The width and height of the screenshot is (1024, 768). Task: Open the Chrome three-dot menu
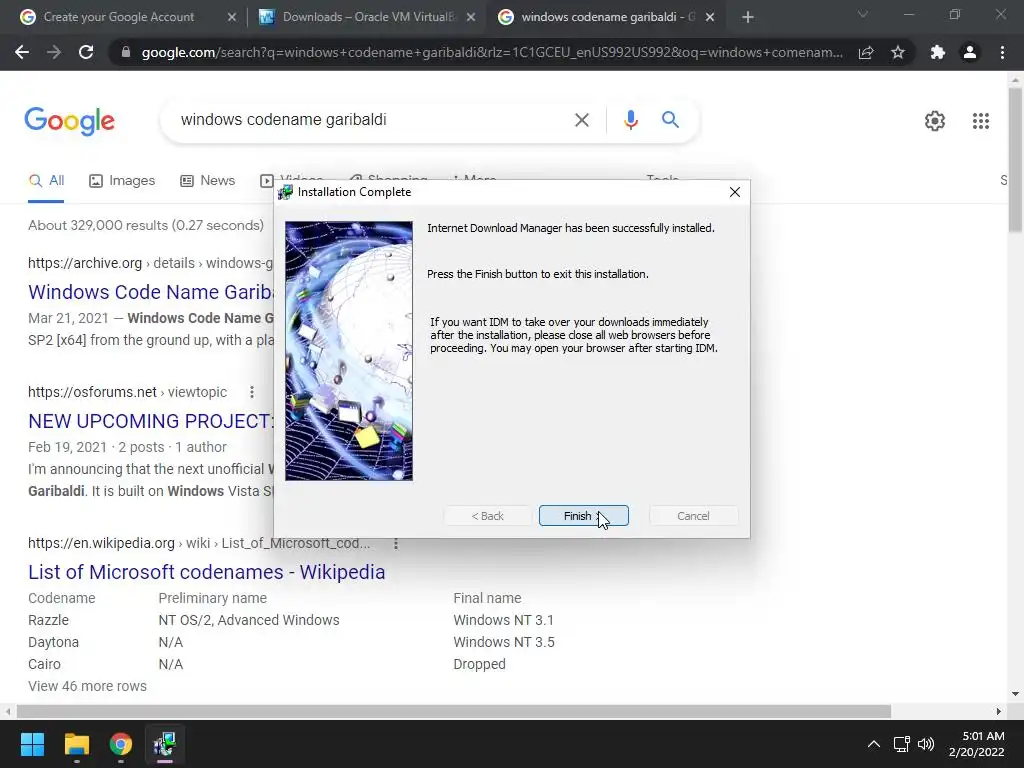[x=1002, y=52]
